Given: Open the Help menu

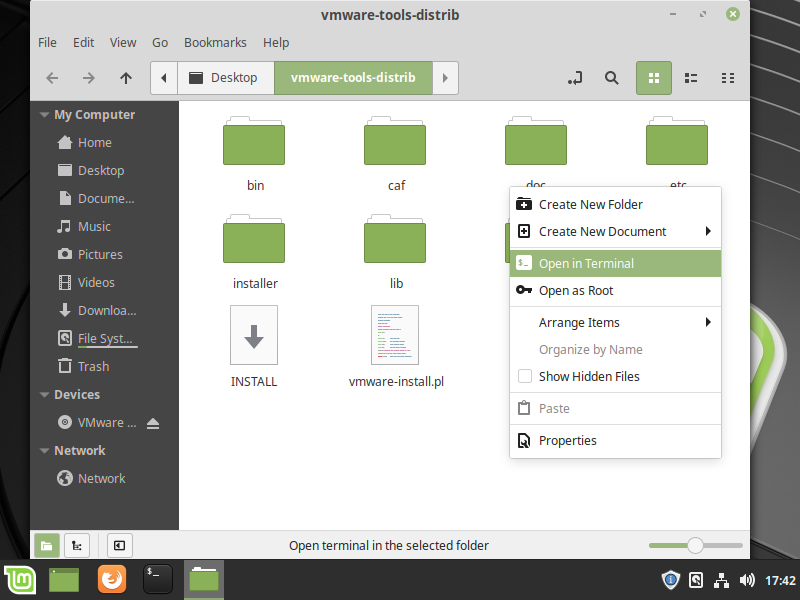Looking at the screenshot, I should (x=276, y=42).
